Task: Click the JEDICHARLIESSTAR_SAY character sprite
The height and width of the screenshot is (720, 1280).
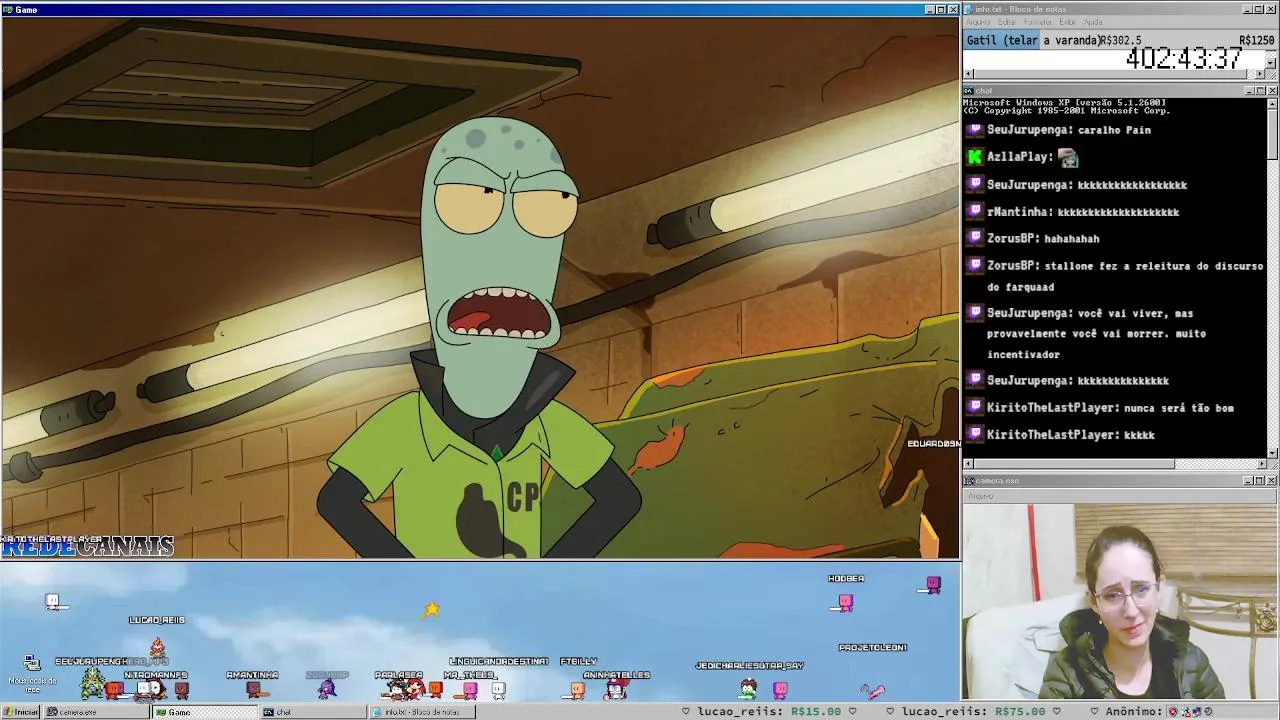Action: pos(749,688)
